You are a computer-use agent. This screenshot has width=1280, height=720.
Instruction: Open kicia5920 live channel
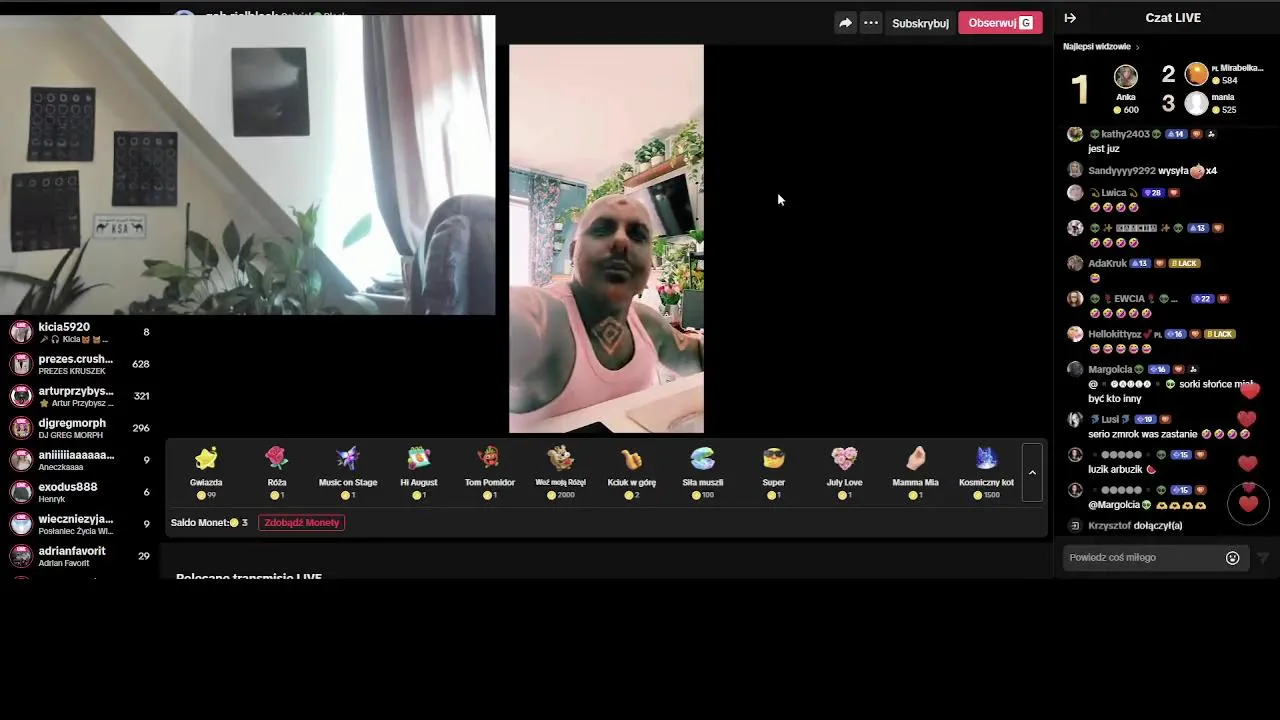pyautogui.click(x=80, y=332)
